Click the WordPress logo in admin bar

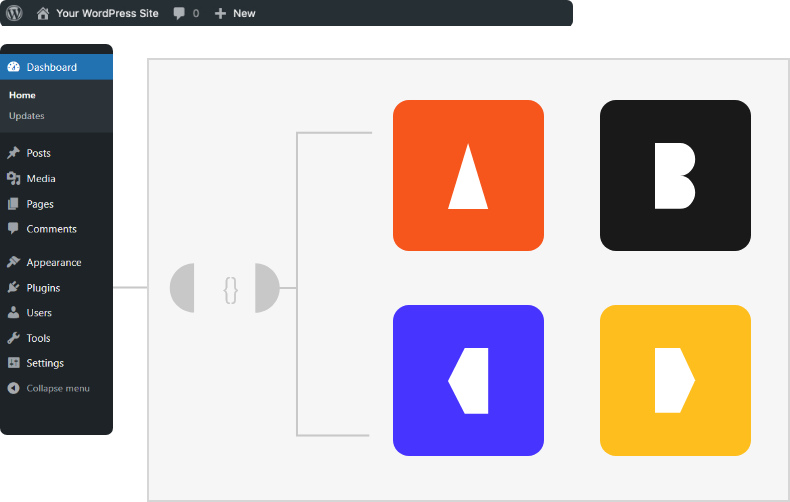[x=14, y=13]
